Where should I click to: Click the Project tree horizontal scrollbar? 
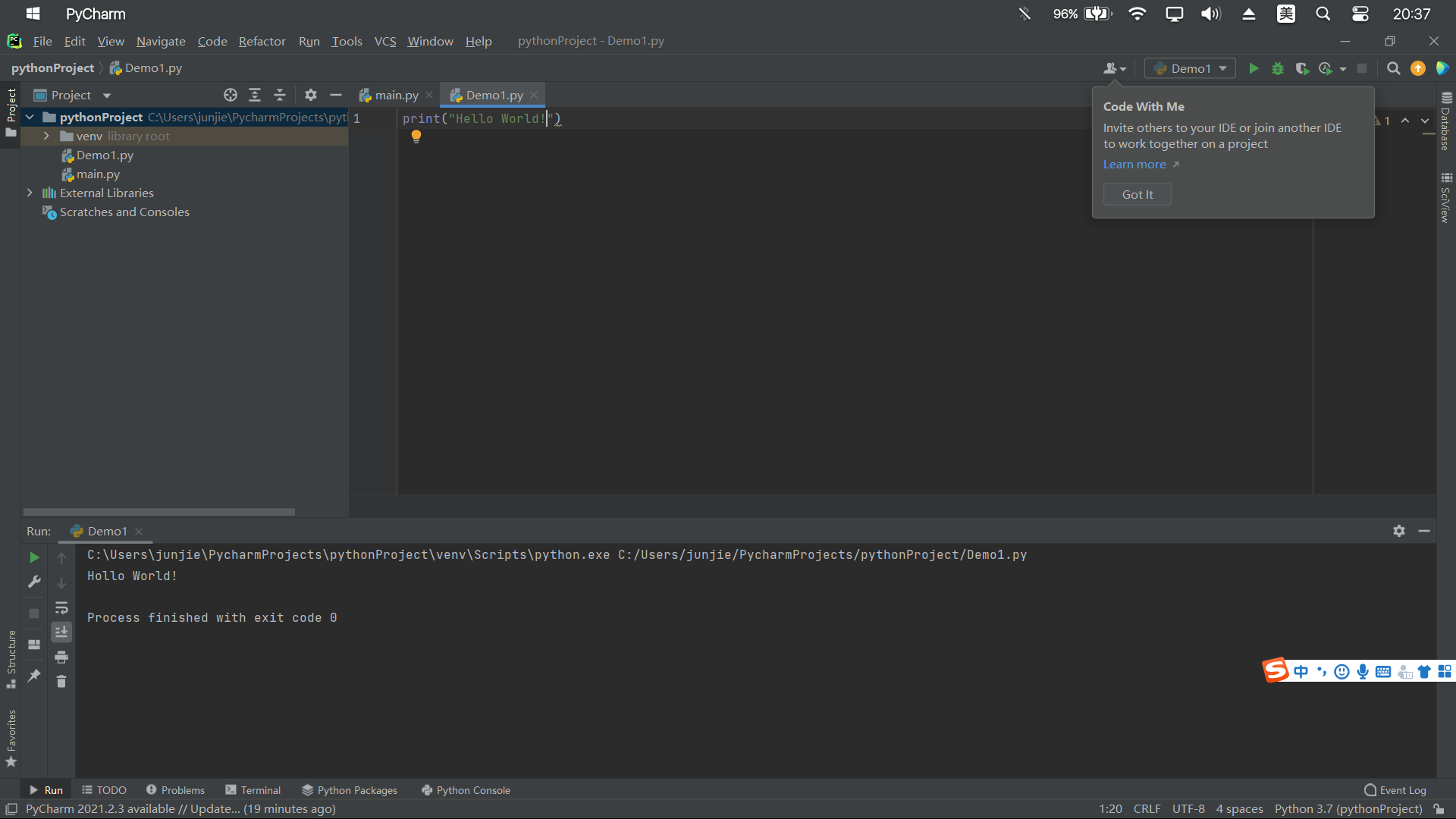click(158, 512)
